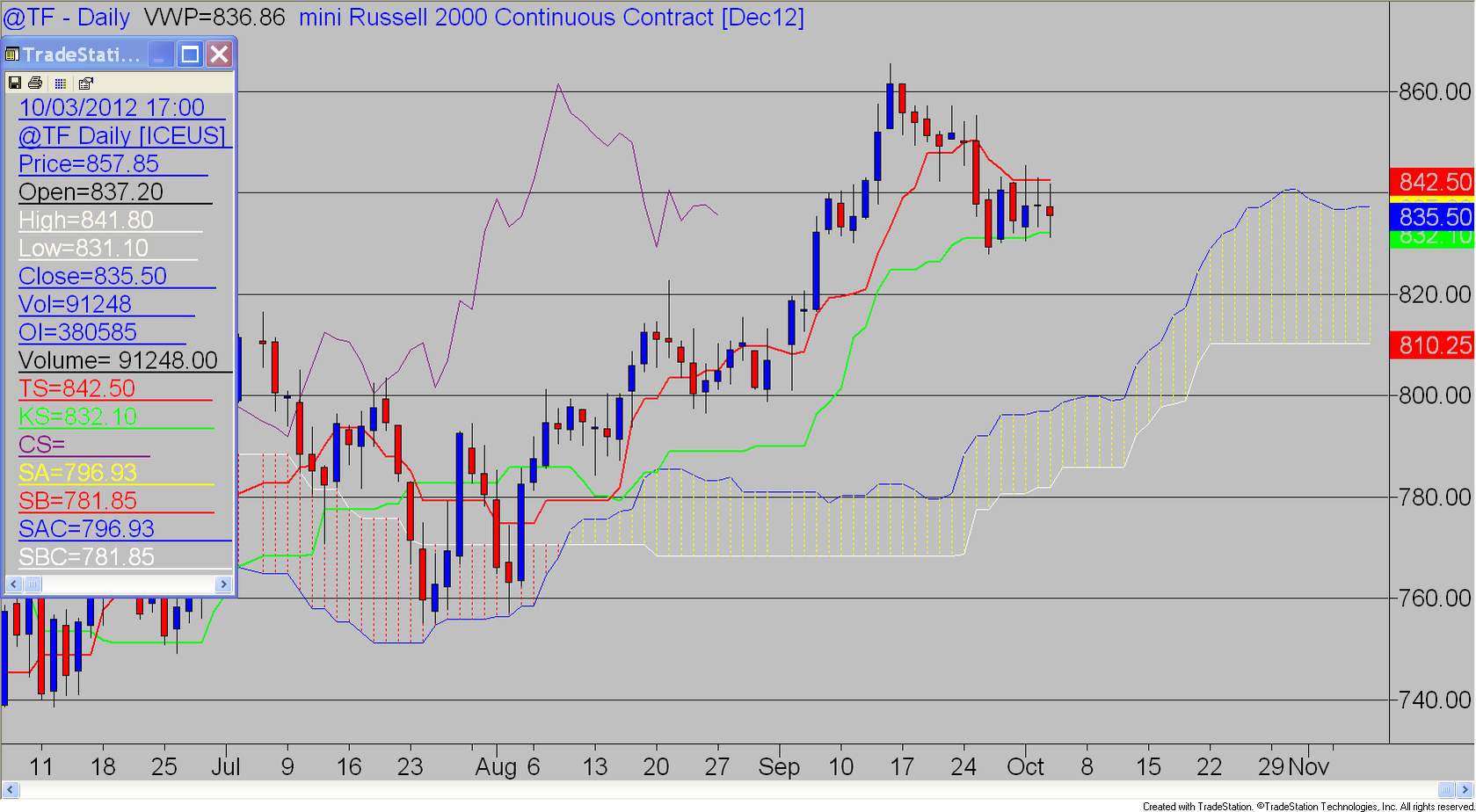The height and width of the screenshot is (812, 1476).
Task: Click the "mini Russell 2000 Continuous Contract [Dec12]" label
Action: [x=551, y=18]
